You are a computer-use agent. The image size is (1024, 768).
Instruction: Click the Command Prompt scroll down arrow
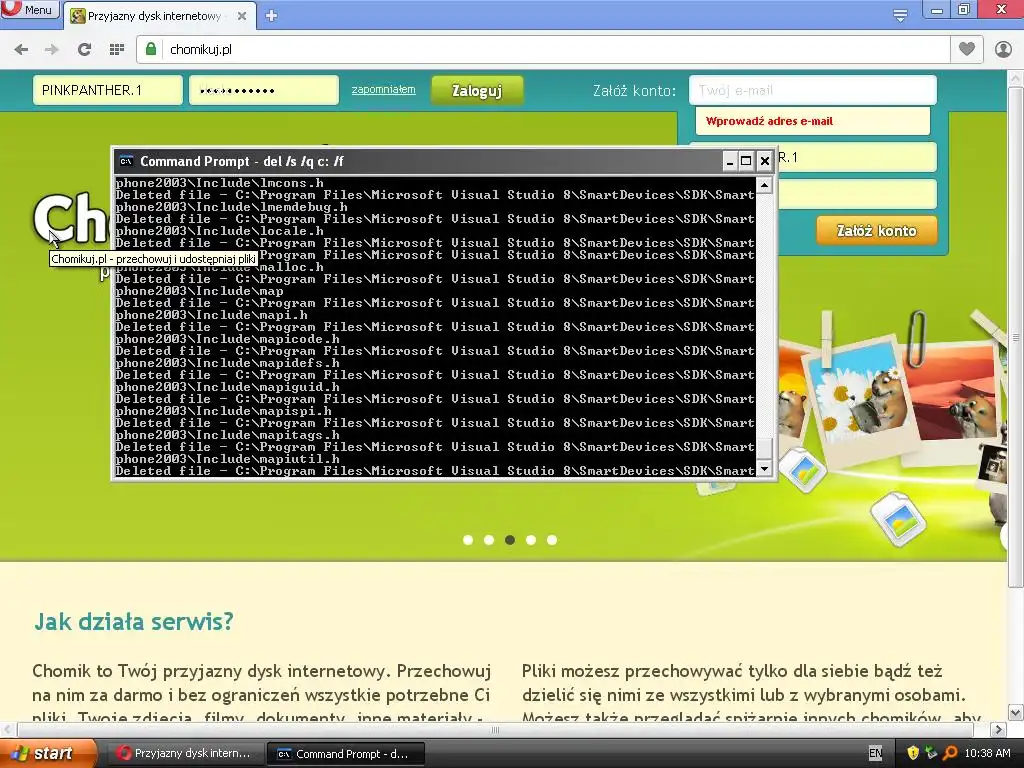[764, 469]
